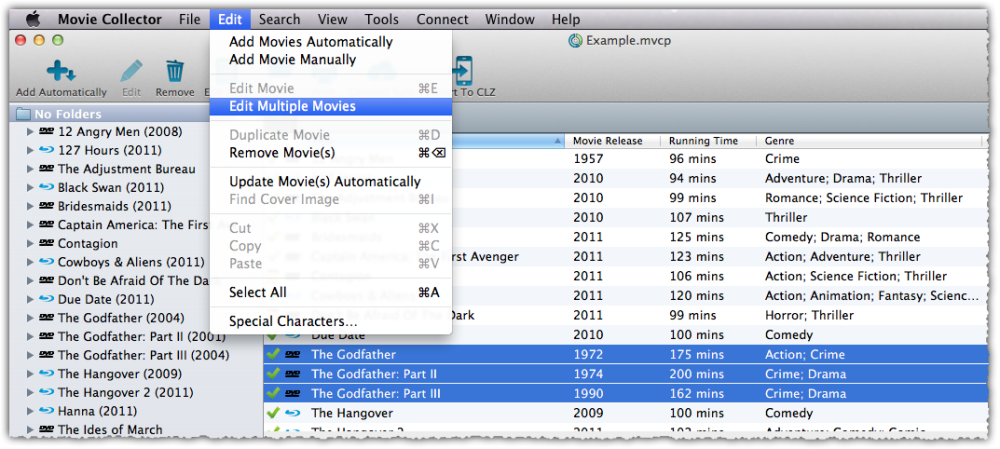Expand Black Swan (2011) tree item
Image resolution: width=1000 pixels, height=449 pixels.
[x=30, y=188]
